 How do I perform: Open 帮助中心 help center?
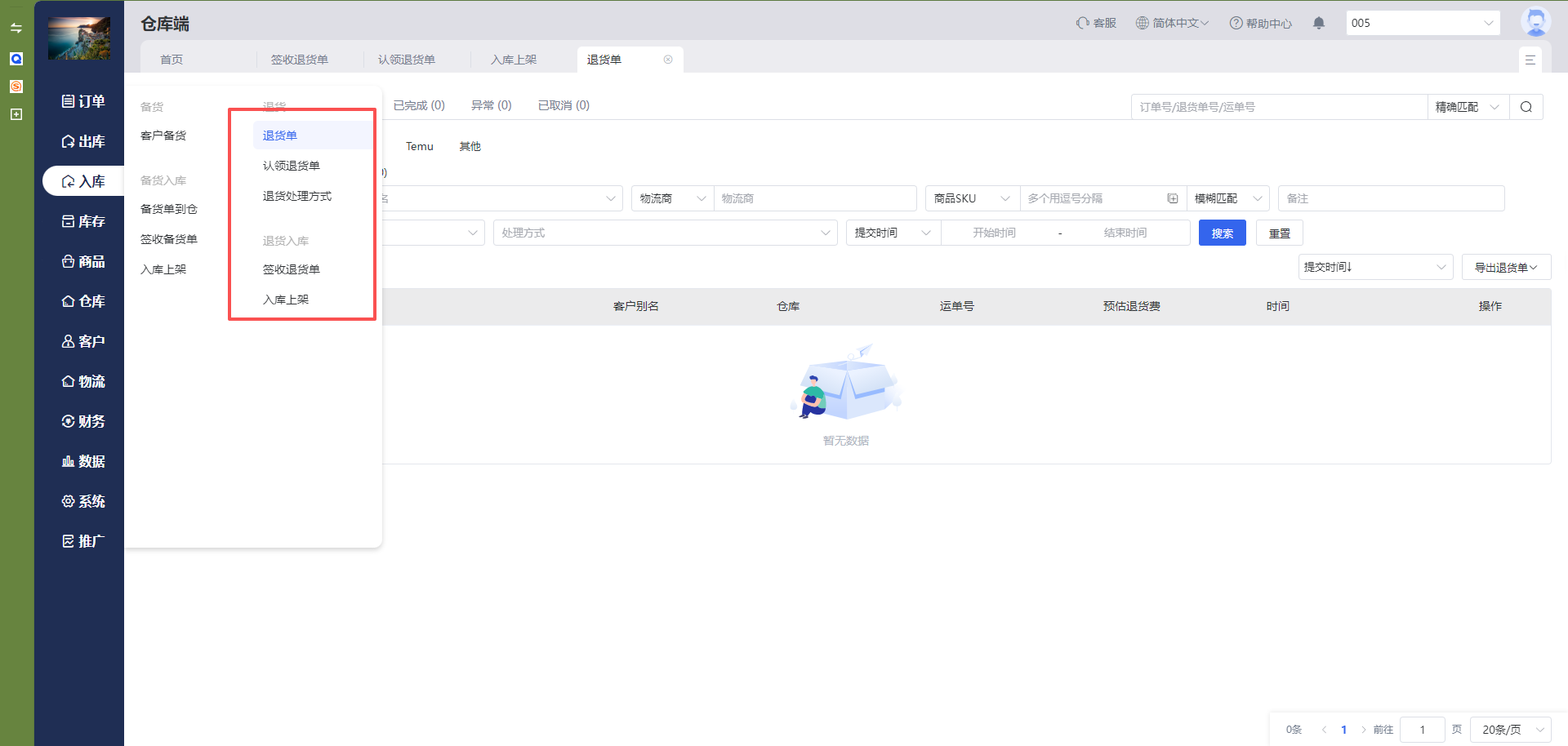click(x=1260, y=23)
